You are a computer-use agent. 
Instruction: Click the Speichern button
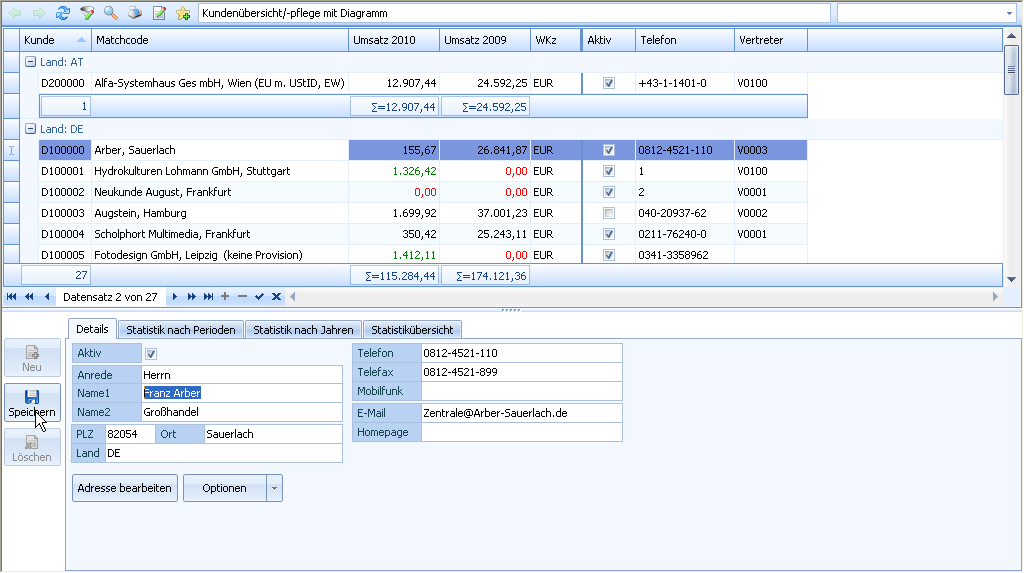click(x=32, y=403)
